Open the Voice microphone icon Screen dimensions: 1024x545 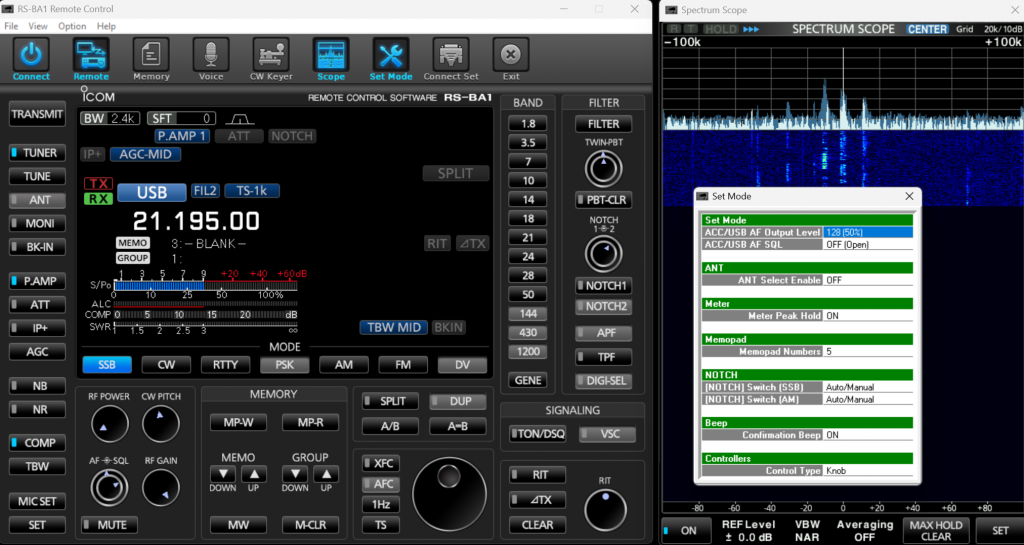point(211,56)
